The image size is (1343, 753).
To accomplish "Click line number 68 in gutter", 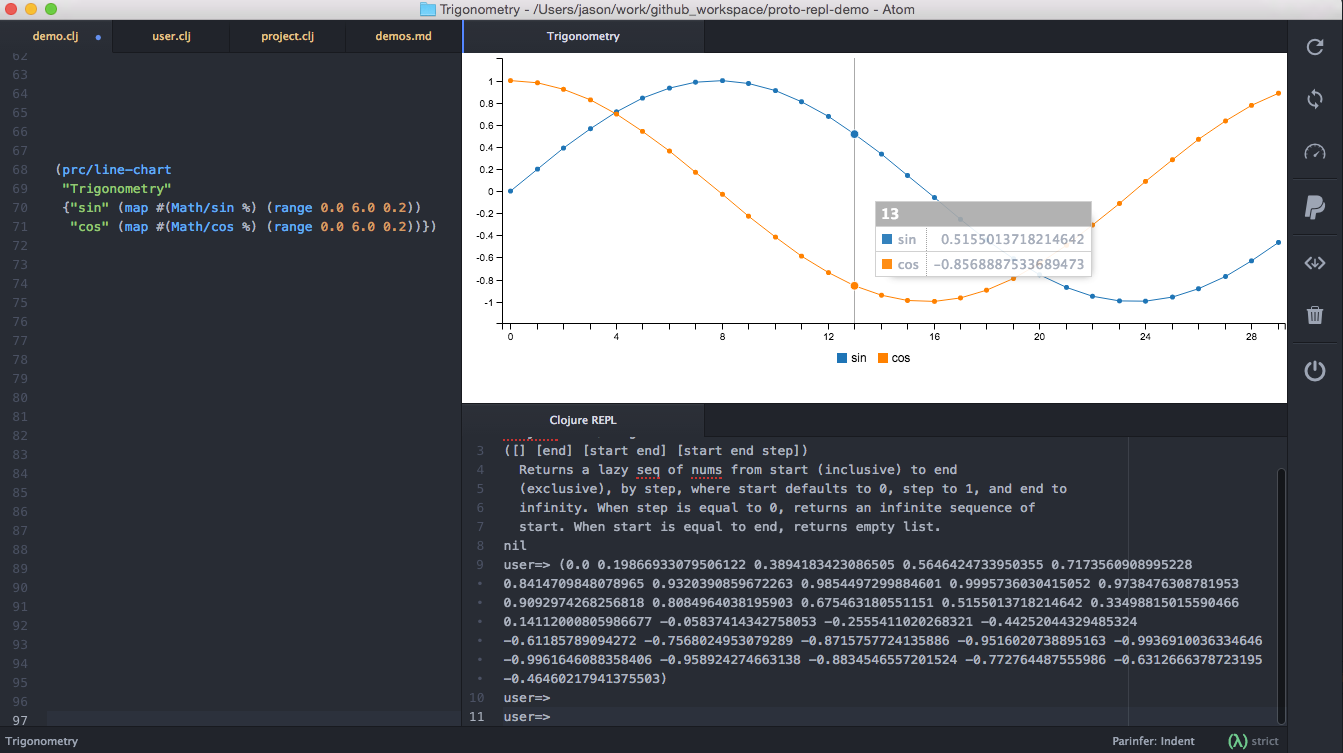I will 21,170.
